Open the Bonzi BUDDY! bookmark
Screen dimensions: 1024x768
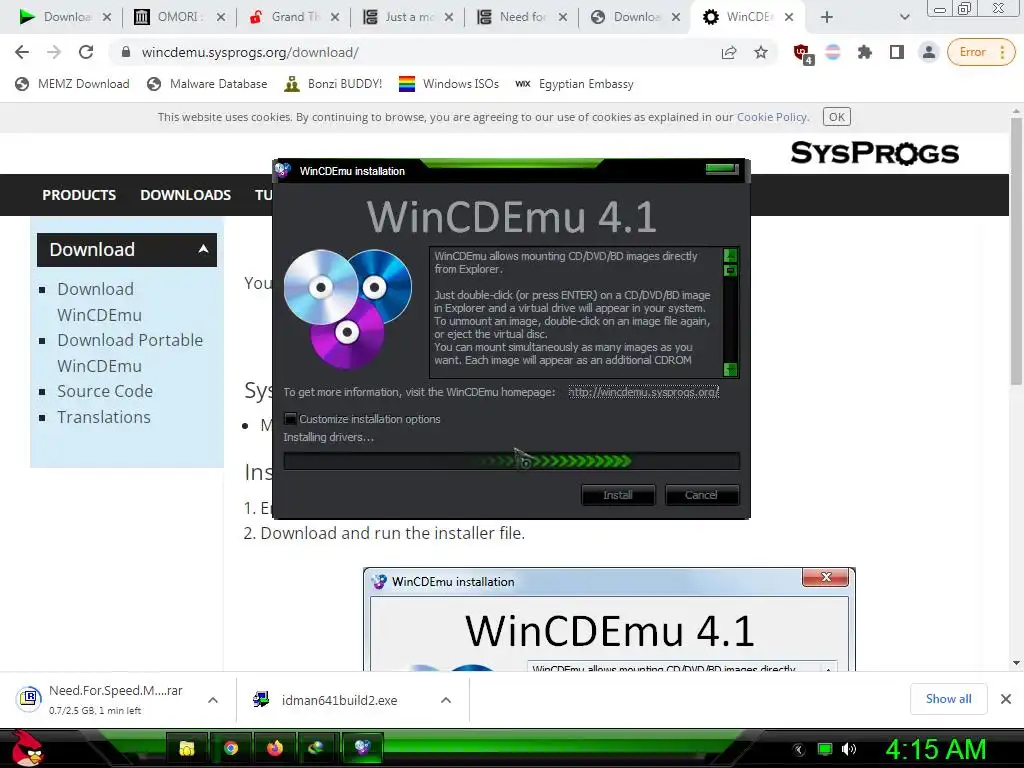click(334, 84)
